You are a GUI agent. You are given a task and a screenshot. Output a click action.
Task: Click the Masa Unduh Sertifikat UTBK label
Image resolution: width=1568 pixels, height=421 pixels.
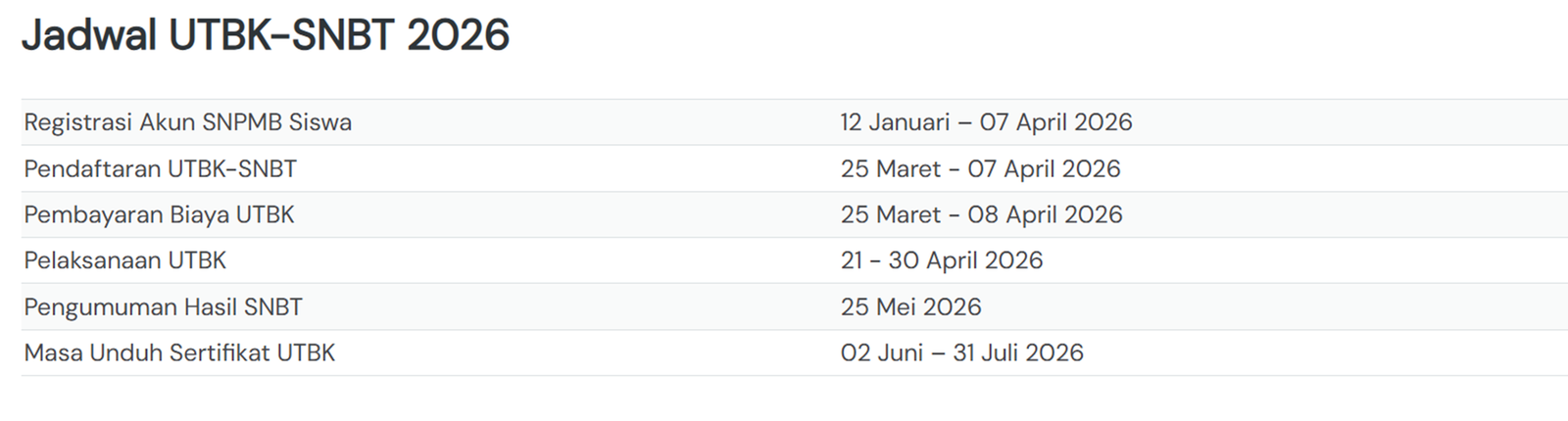click(179, 352)
